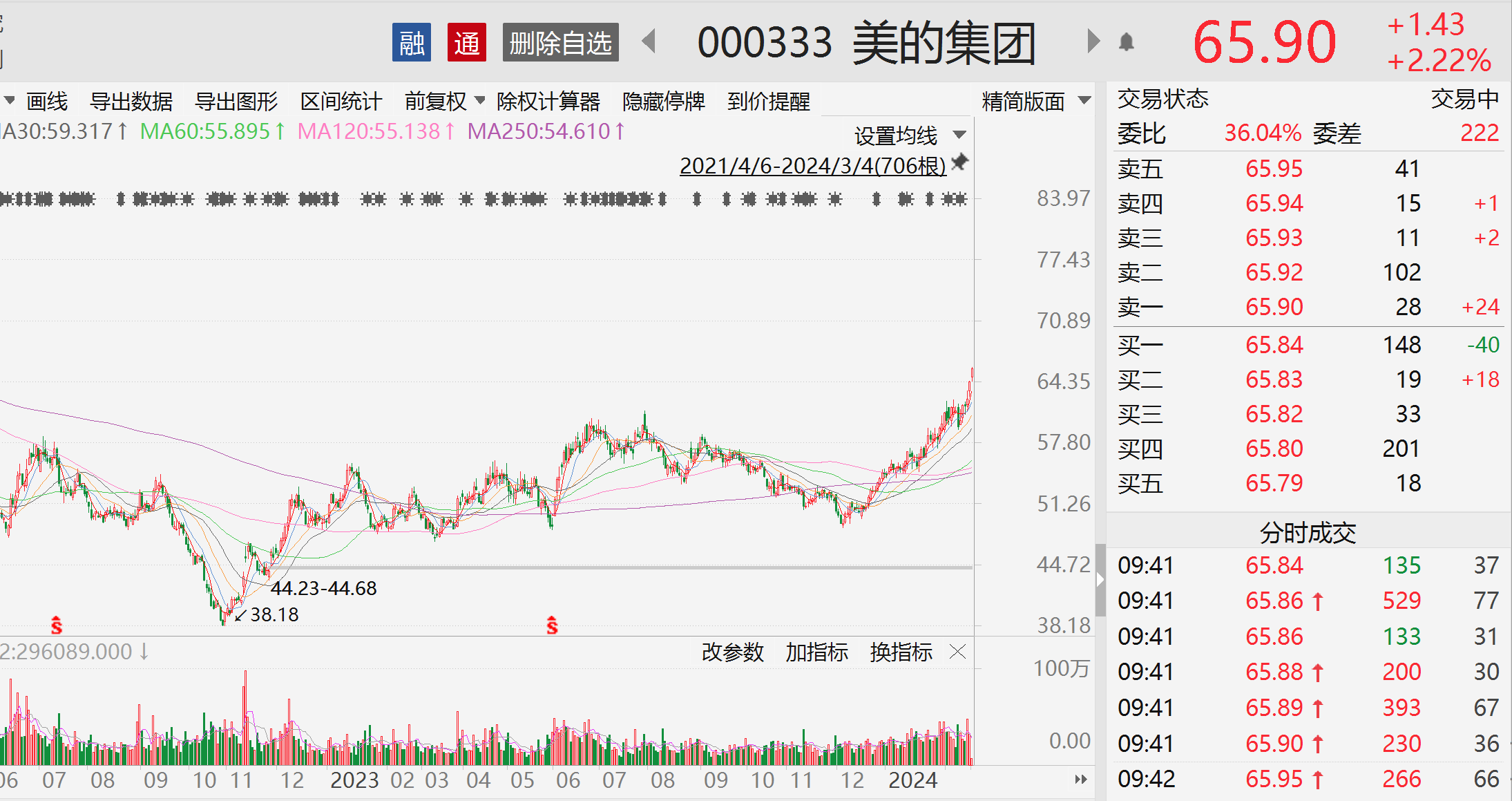1512x801 pixels.
Task: Click 导出数据 export data button
Action: (131, 102)
